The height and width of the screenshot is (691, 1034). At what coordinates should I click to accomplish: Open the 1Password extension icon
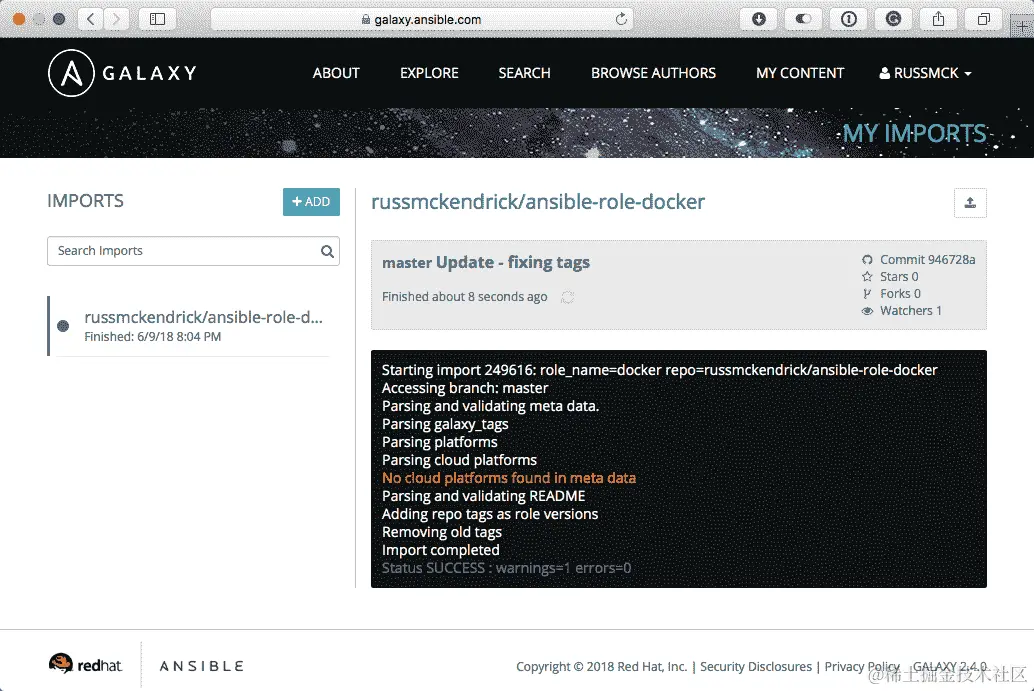[849, 19]
